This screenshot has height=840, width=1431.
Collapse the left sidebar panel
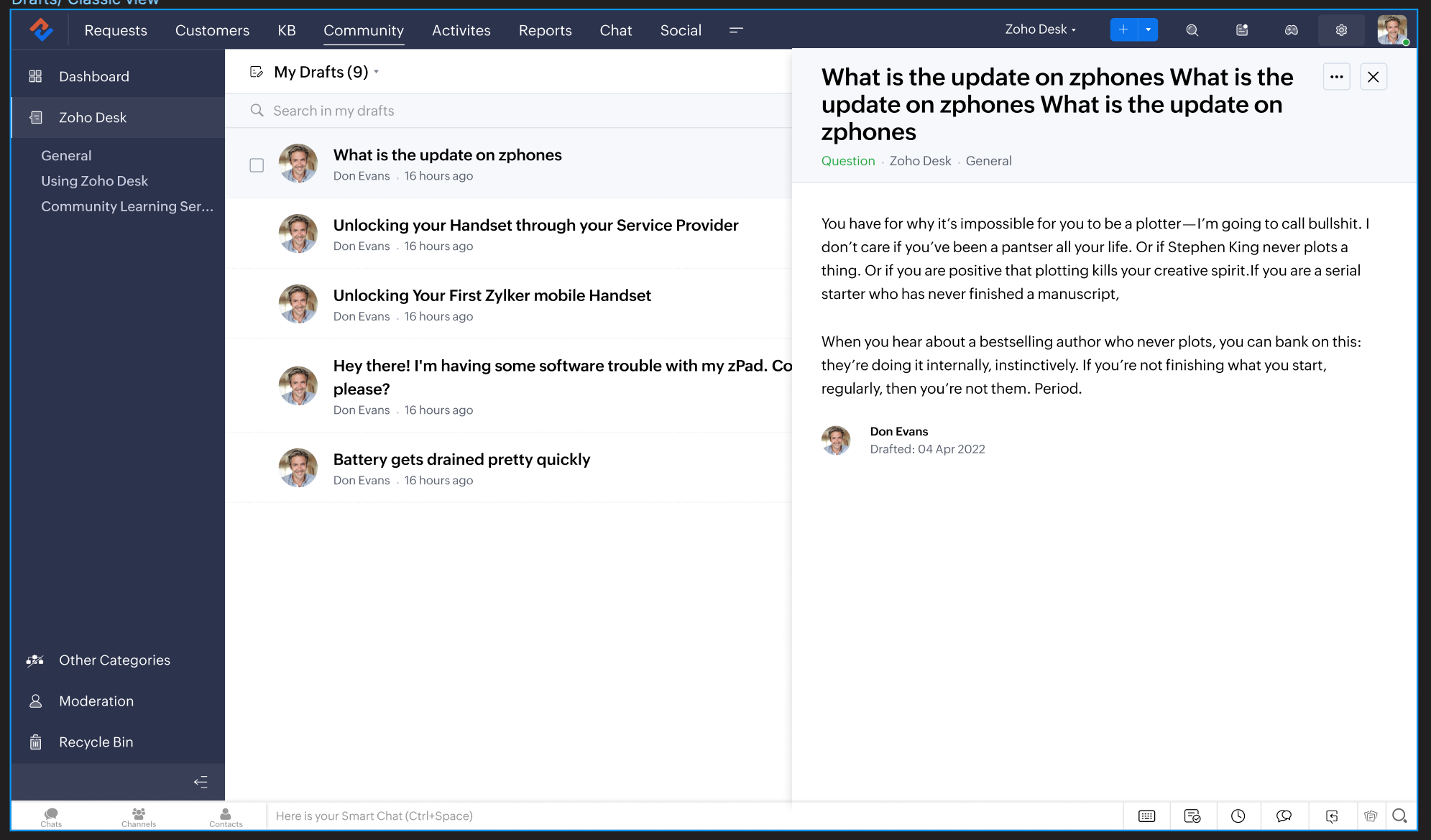coord(201,782)
